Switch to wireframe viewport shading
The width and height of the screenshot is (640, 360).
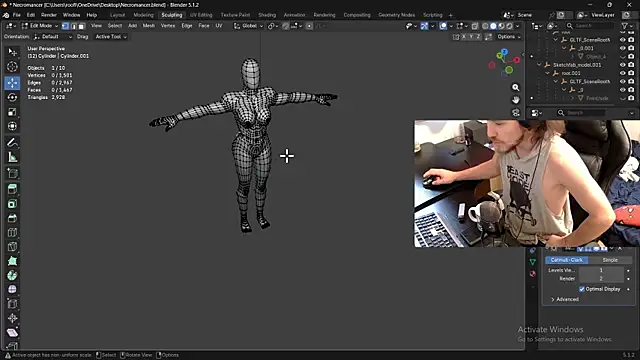(485, 26)
